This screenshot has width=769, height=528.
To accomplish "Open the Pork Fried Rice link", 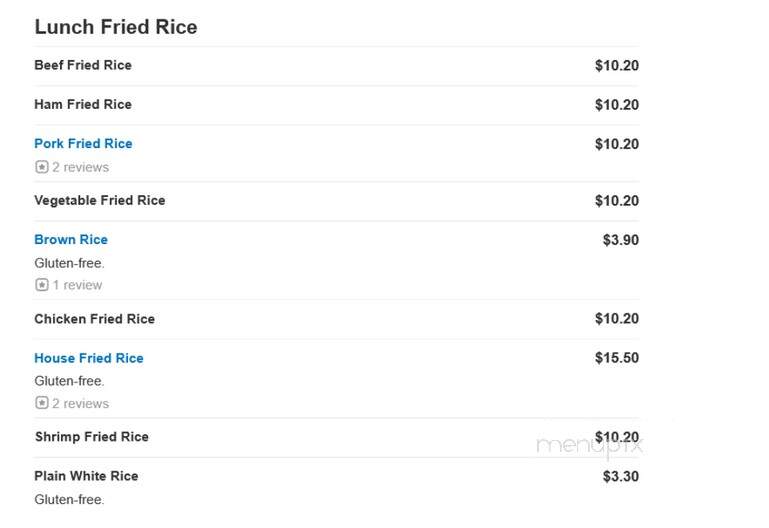I will pyautogui.click(x=83, y=144).
